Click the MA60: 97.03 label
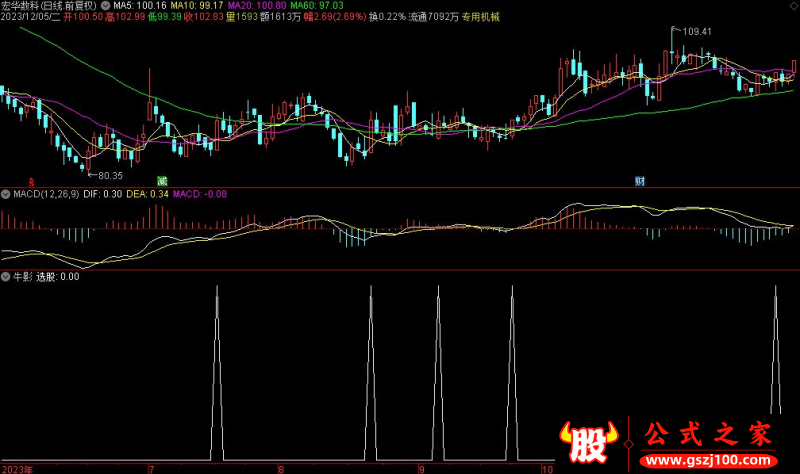 [317, 6]
